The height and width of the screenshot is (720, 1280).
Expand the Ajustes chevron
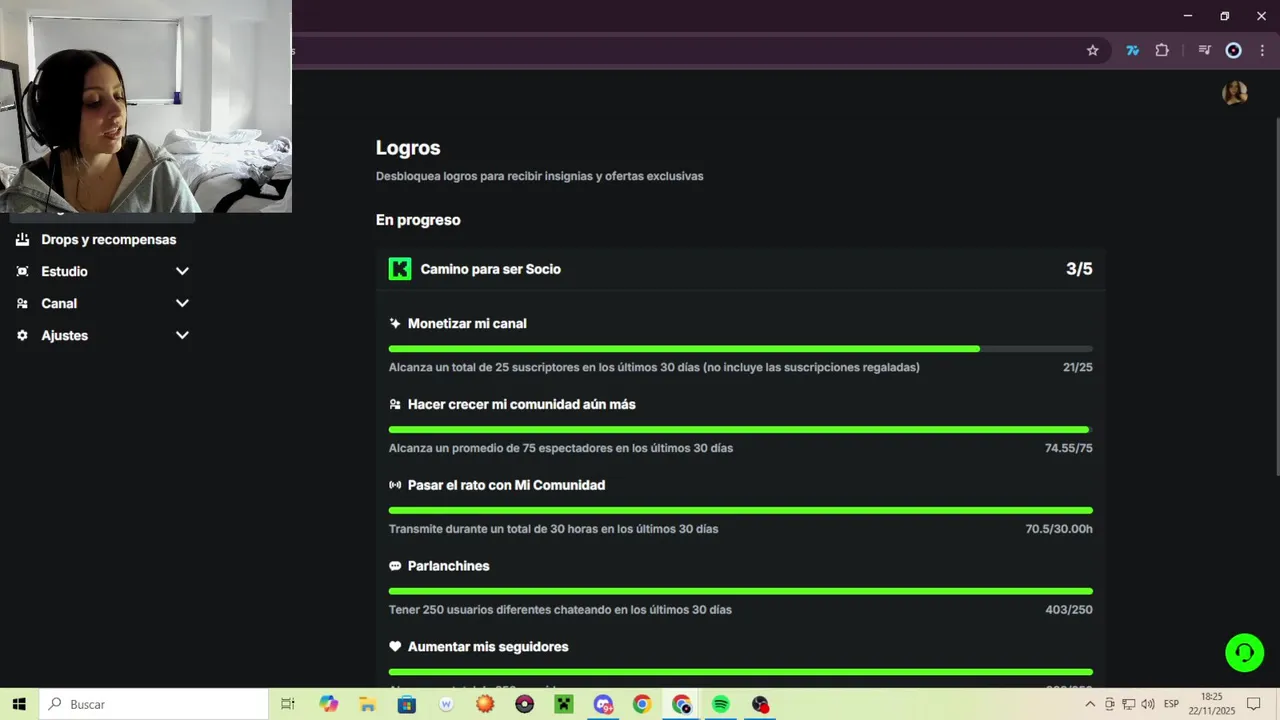[x=182, y=335]
